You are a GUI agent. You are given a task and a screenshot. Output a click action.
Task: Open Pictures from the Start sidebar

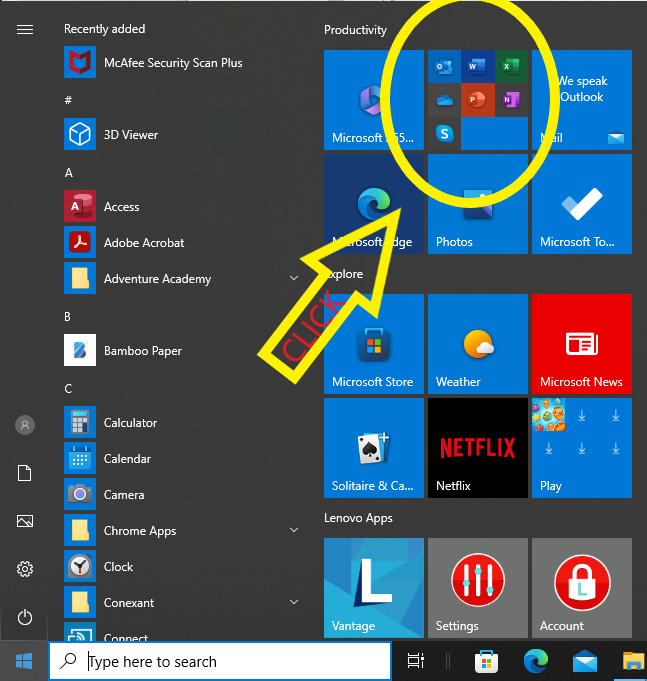click(x=25, y=521)
